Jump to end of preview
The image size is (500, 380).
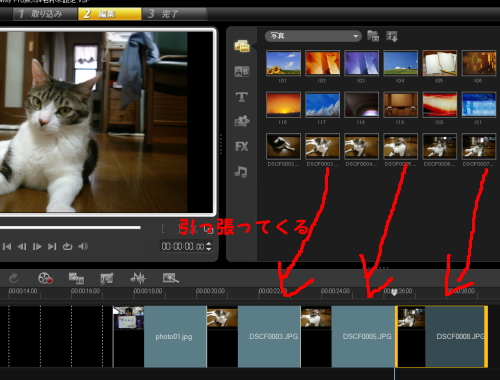(52, 246)
